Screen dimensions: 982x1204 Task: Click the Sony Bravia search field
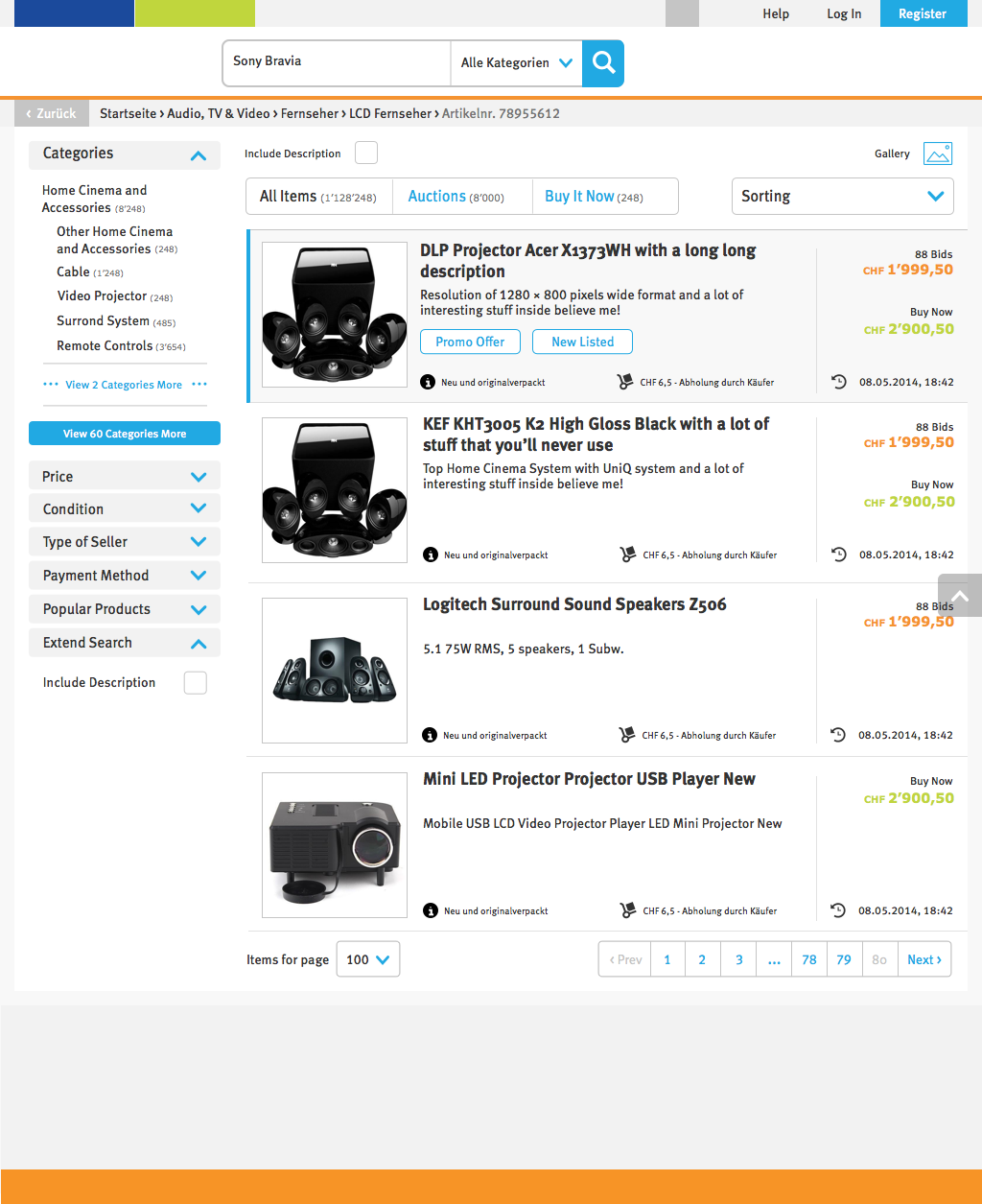point(337,63)
